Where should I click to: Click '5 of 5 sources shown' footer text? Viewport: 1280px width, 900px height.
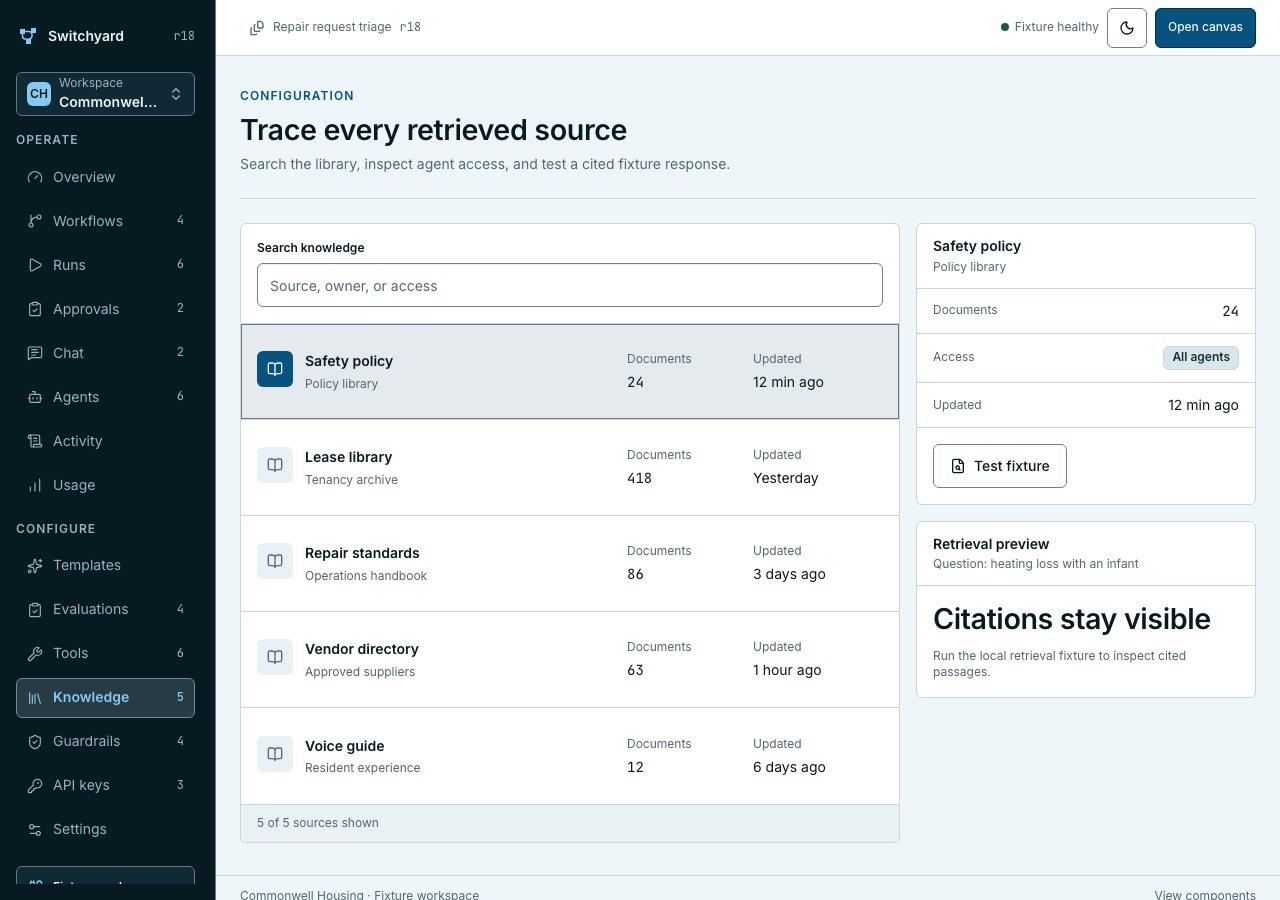(x=318, y=823)
